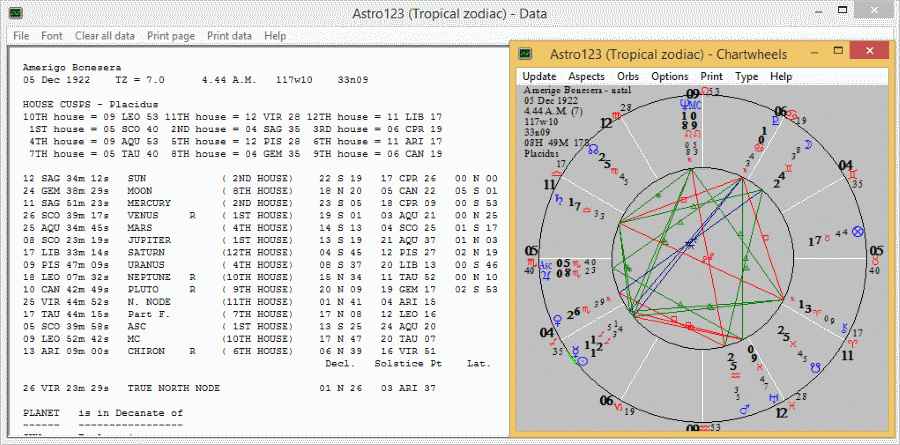Maximize the Chartwheels window
This screenshot has height=445, width=900.
click(x=839, y=51)
